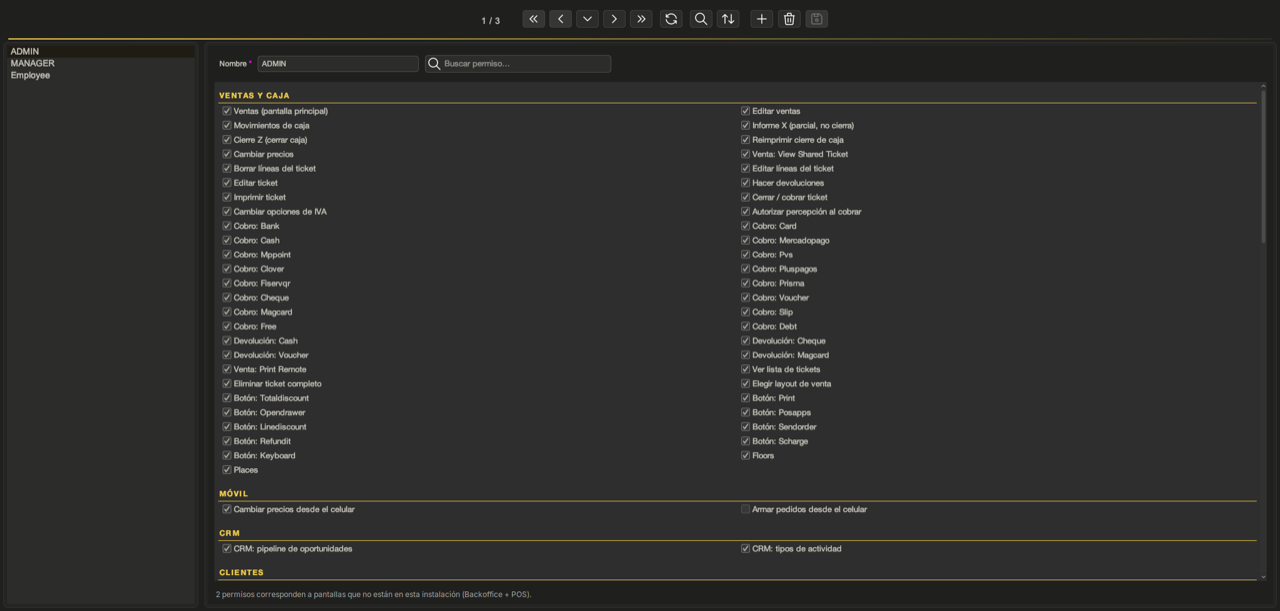Toggle Cobro: Mercadopago checkbox
The image size is (1280, 611).
coord(745,240)
